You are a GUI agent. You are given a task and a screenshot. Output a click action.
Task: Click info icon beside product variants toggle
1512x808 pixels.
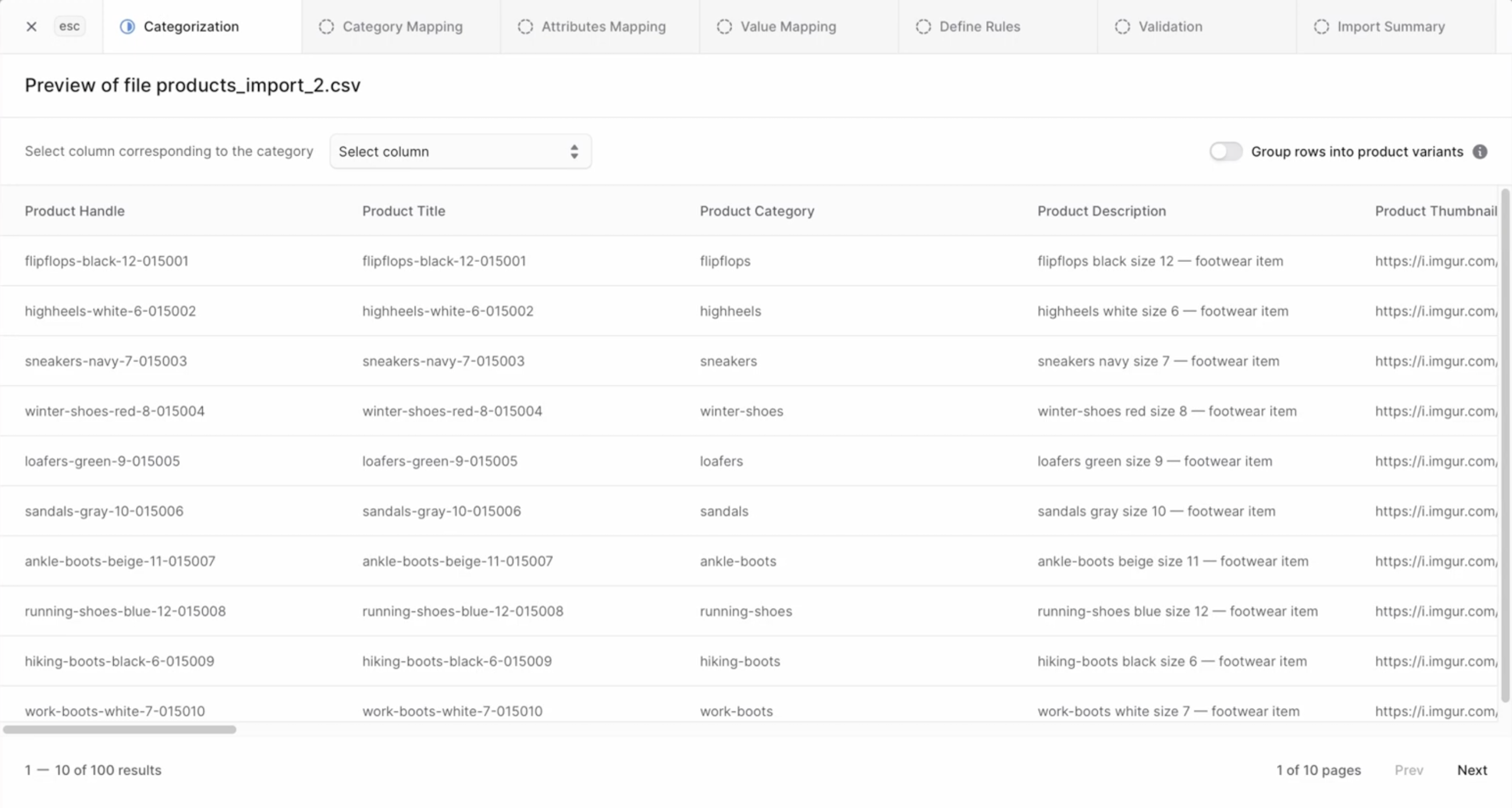click(x=1480, y=151)
